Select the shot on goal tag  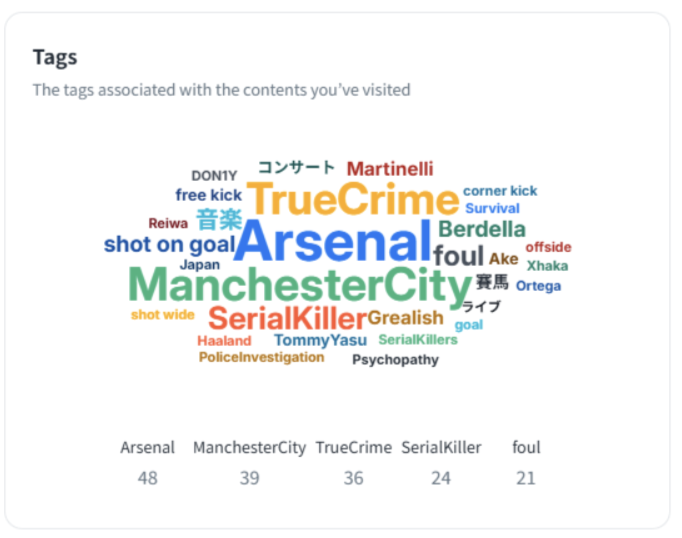point(169,244)
